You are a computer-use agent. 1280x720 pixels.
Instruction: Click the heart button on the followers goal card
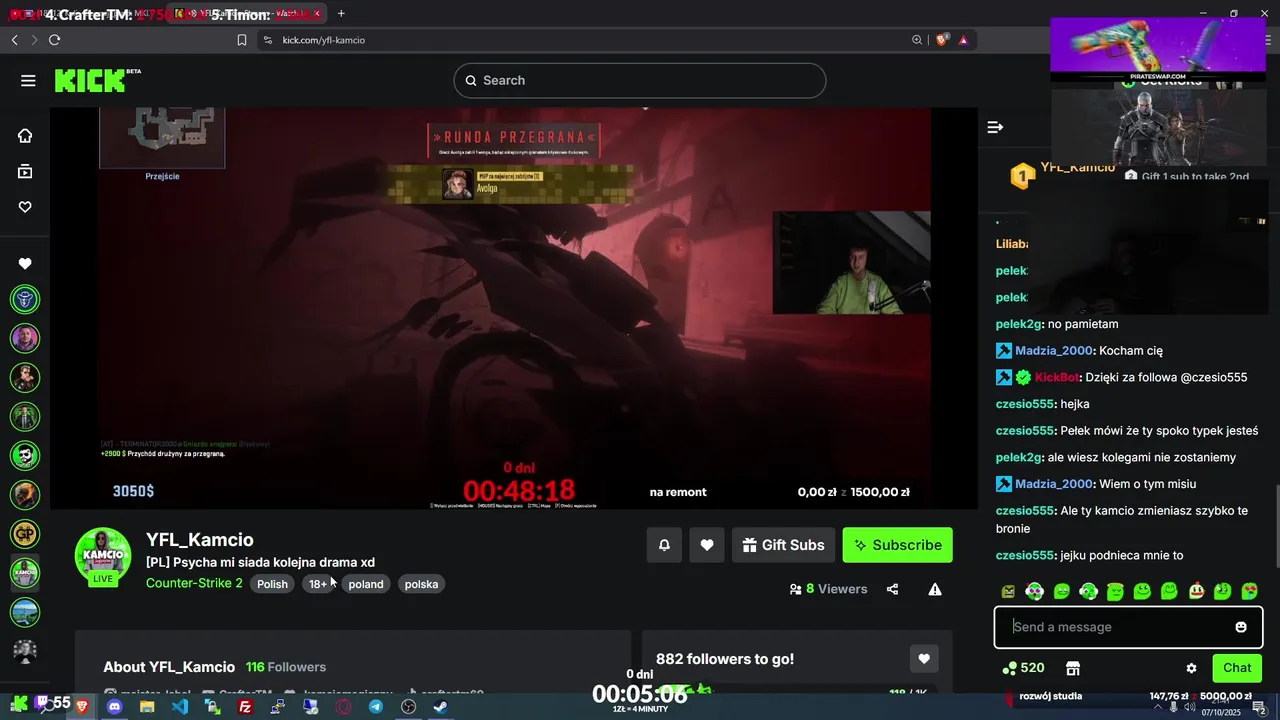924,659
